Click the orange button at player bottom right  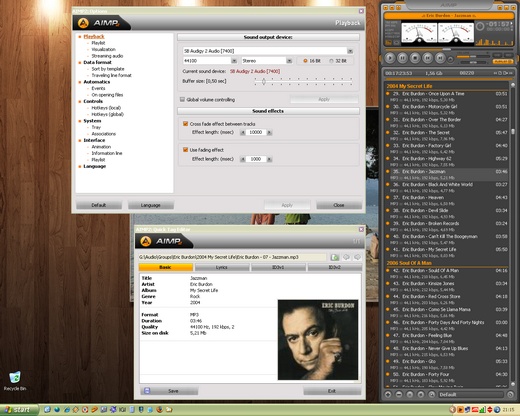[x=502, y=62]
